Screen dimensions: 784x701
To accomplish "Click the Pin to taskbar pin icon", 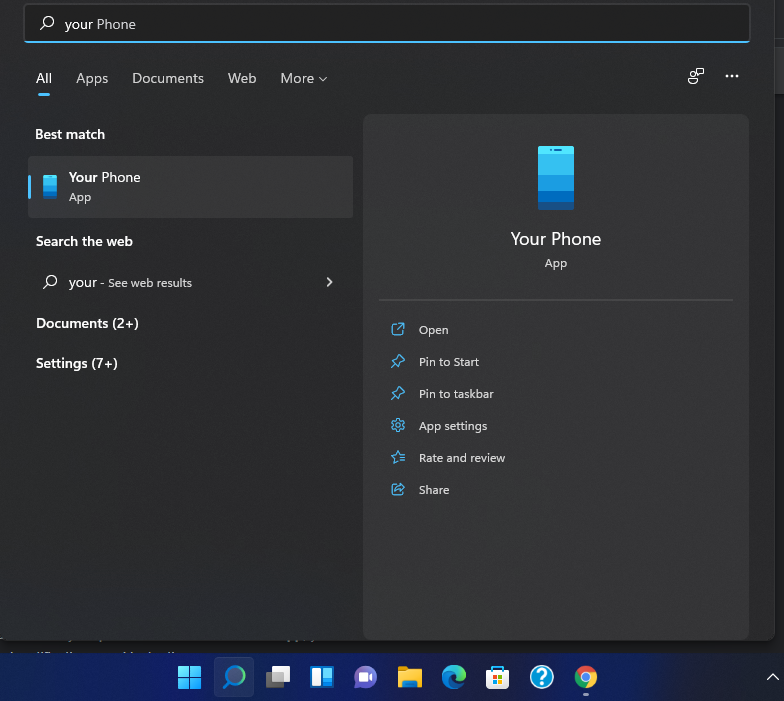I will [398, 393].
